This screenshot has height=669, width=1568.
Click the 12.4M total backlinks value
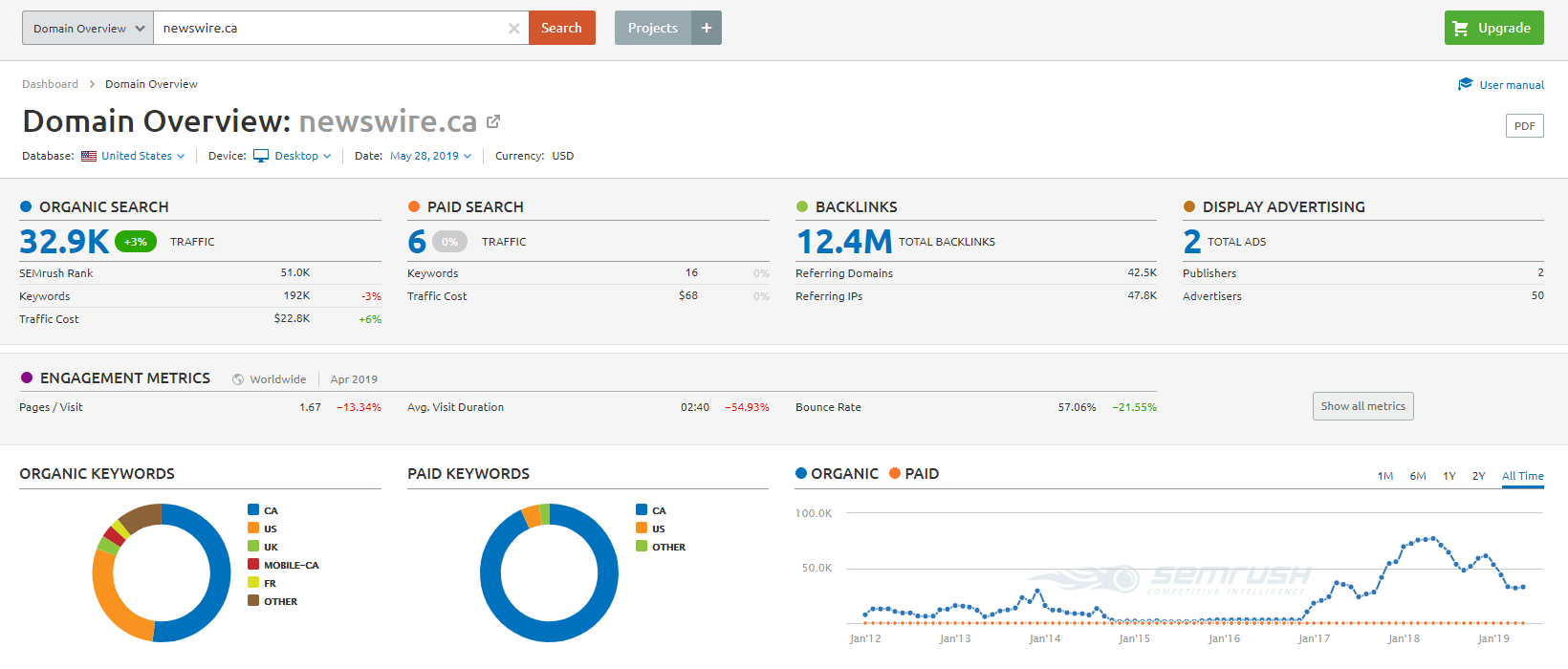844,241
